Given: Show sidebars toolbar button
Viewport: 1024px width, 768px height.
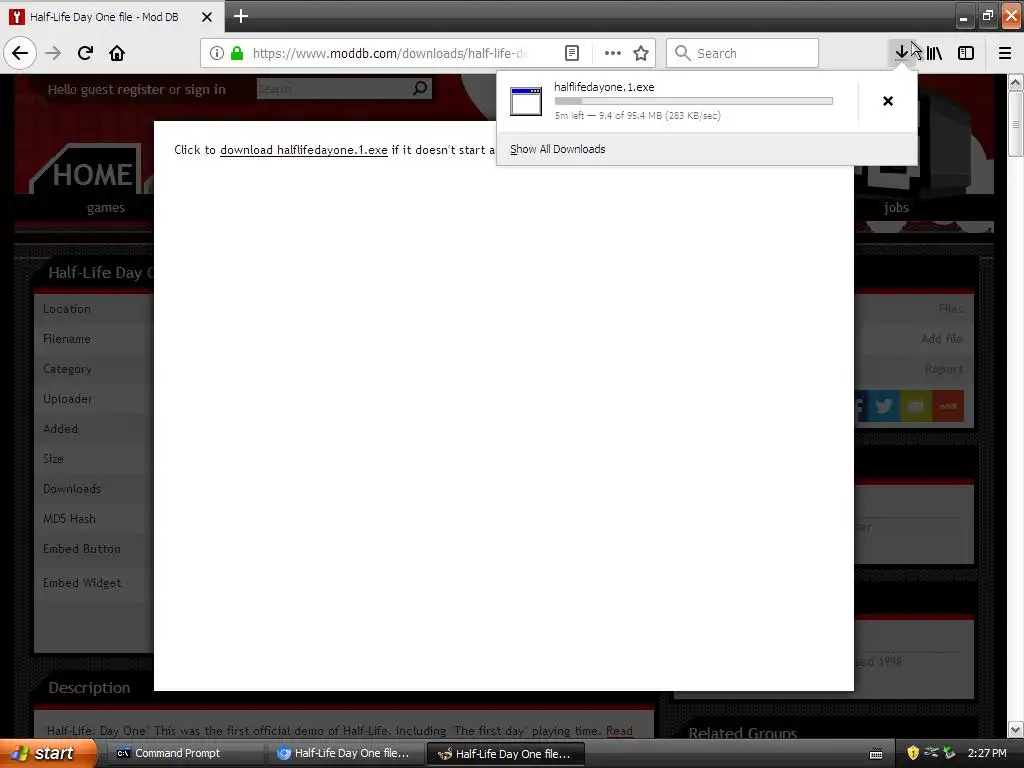Looking at the screenshot, I should coord(966,53).
